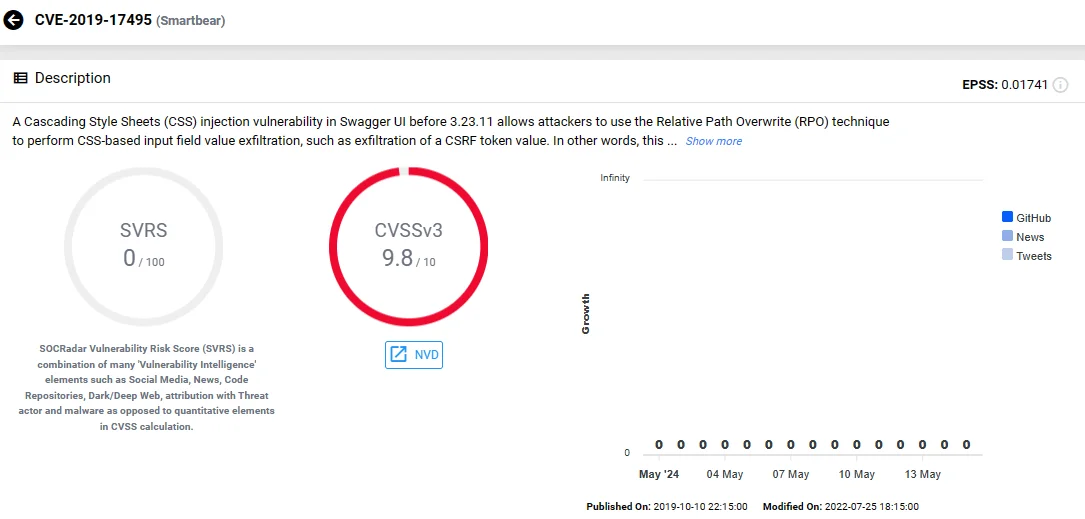Click the May '24 axis label
This screenshot has width=1085, height=519.
tap(659, 475)
